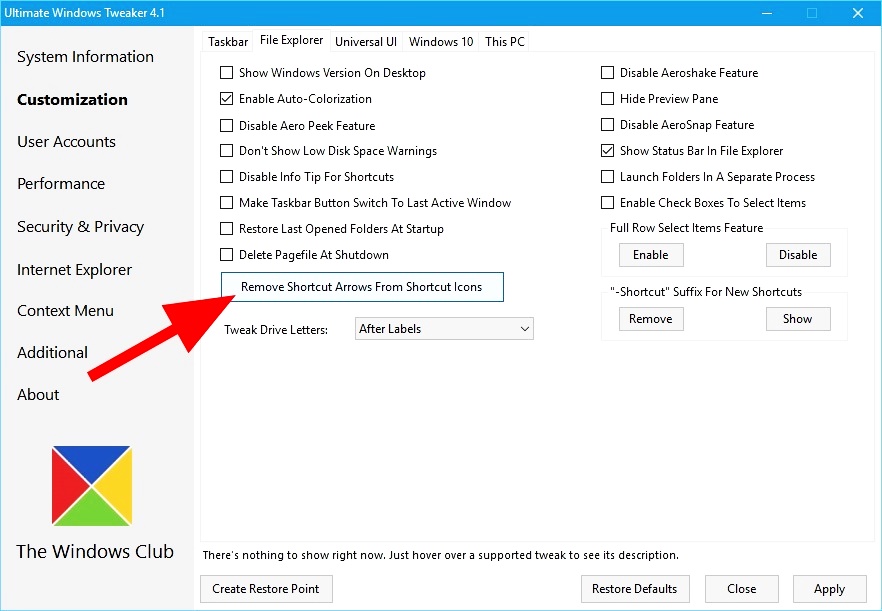Image resolution: width=882 pixels, height=611 pixels.
Task: Check Enable Check Boxes To Select Items
Action: tap(608, 203)
